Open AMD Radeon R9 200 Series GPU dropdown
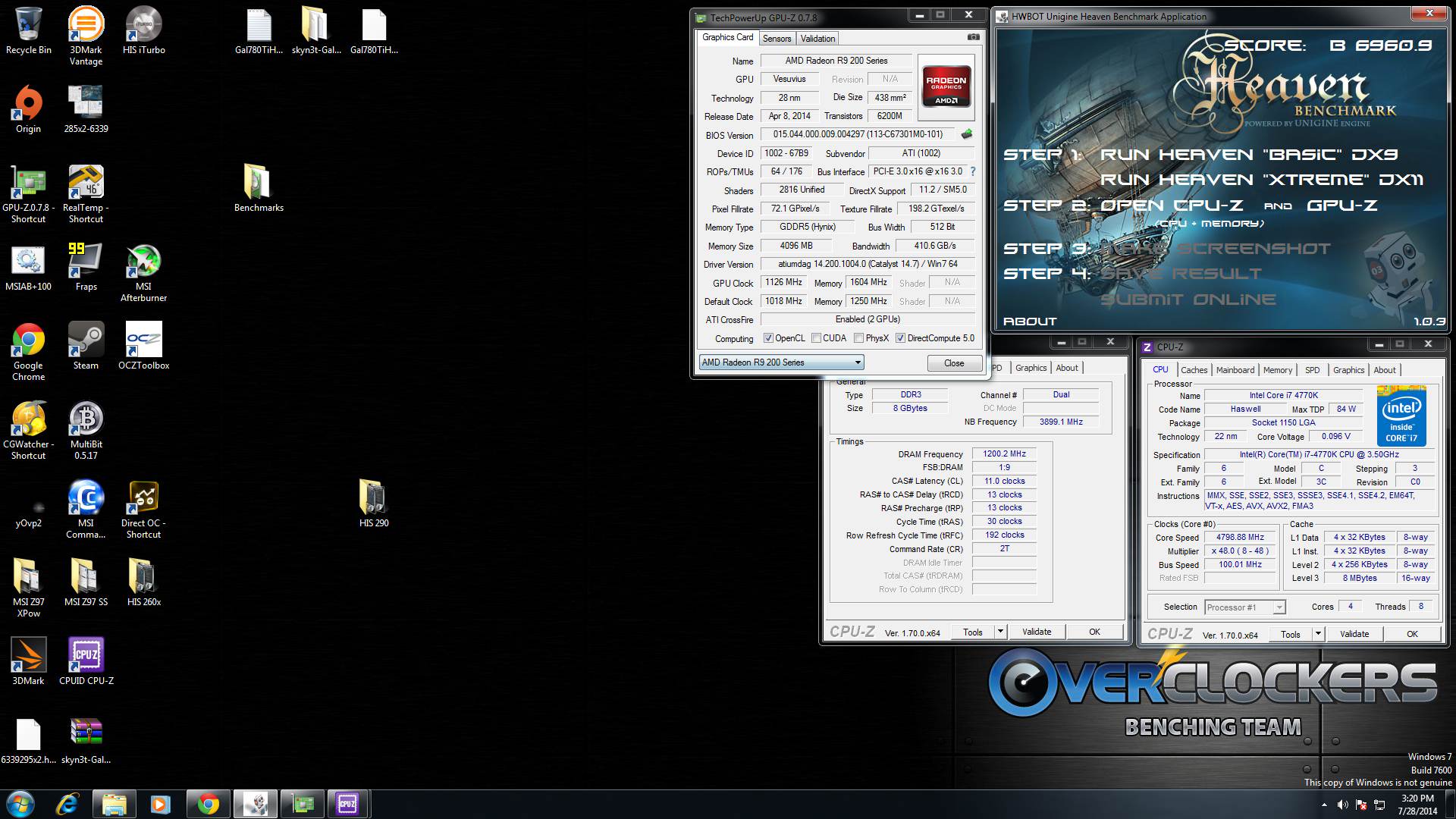Screen dimensions: 1456x819 (781, 362)
